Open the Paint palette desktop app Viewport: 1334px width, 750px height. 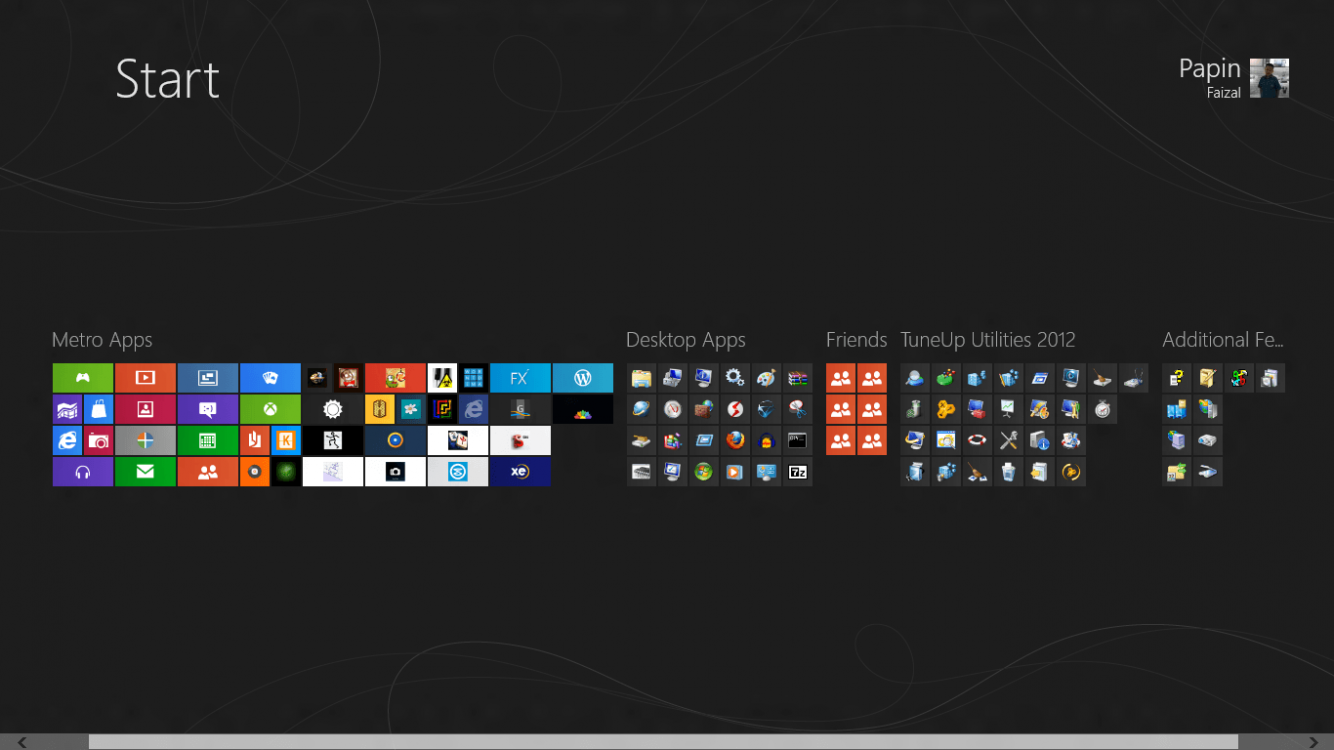click(766, 378)
